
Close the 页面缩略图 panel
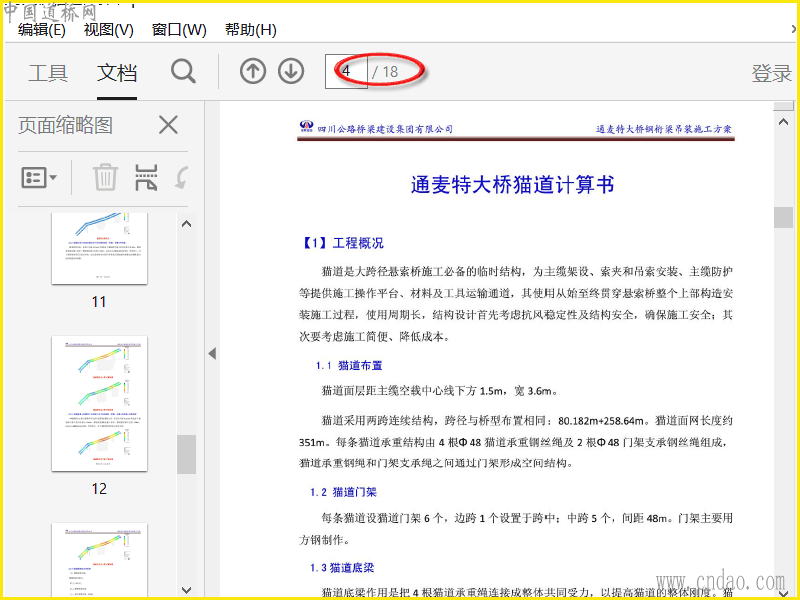(168, 125)
